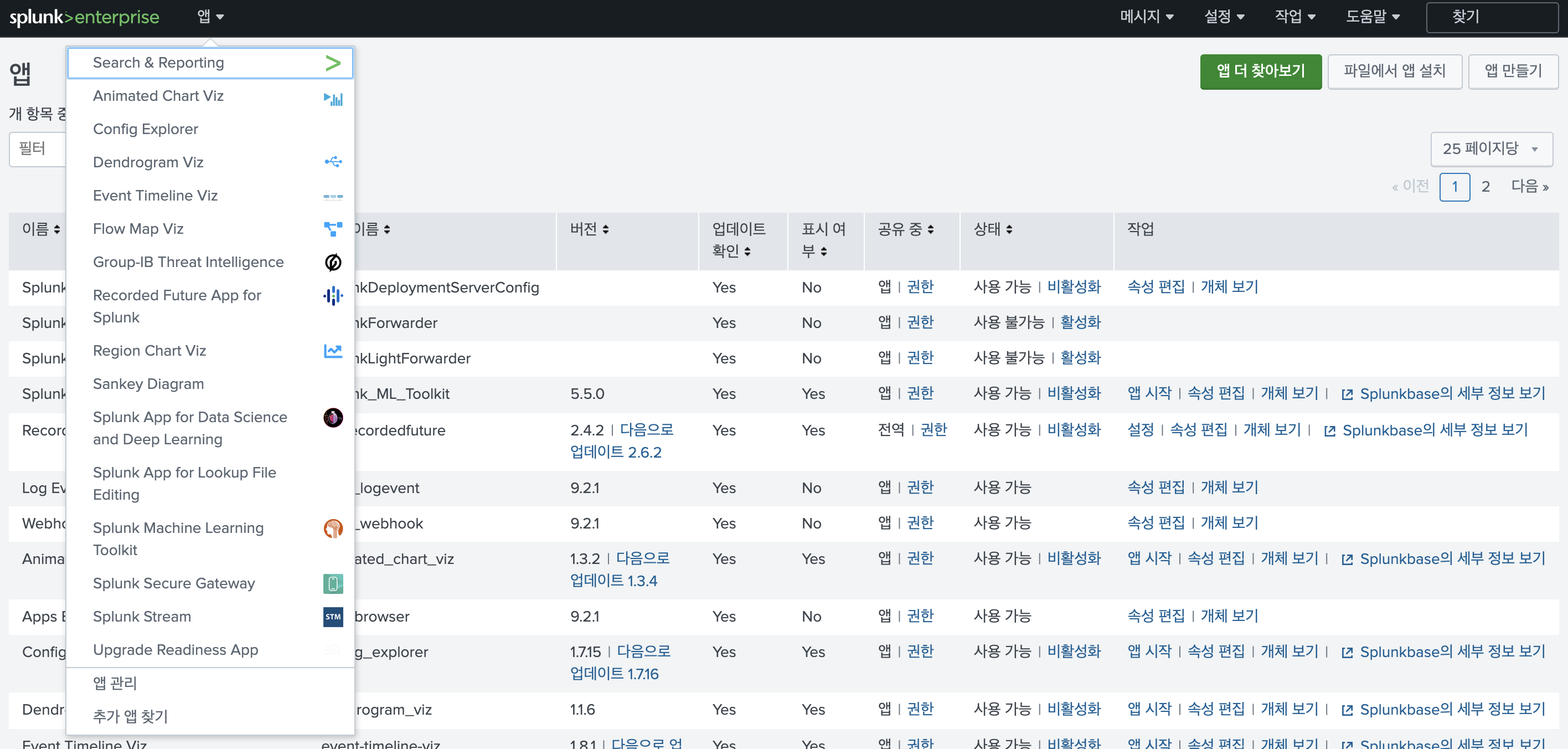Sort by the 공유 중 column header

(x=905, y=229)
